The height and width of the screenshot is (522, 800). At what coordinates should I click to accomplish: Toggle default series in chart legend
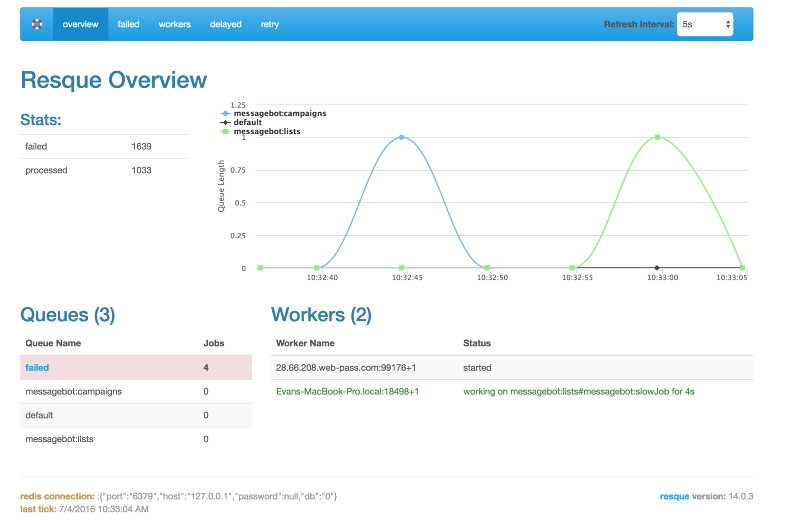pos(241,122)
